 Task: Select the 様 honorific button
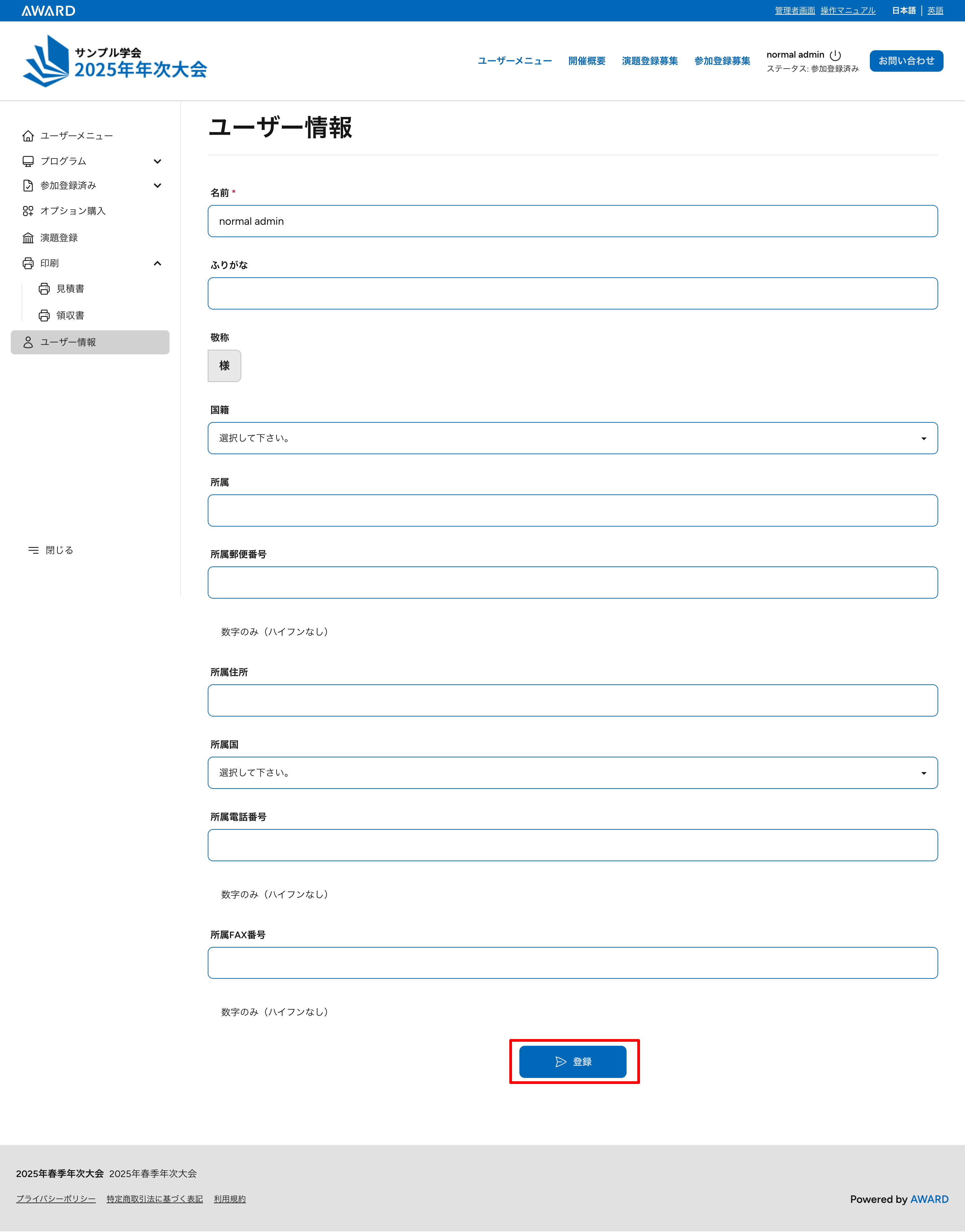pos(224,365)
